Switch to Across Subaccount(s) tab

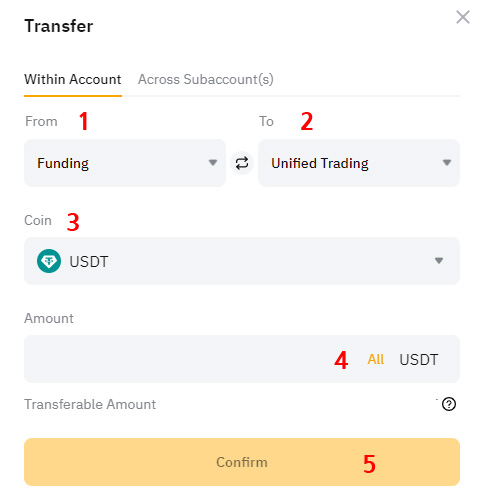pyautogui.click(x=206, y=80)
